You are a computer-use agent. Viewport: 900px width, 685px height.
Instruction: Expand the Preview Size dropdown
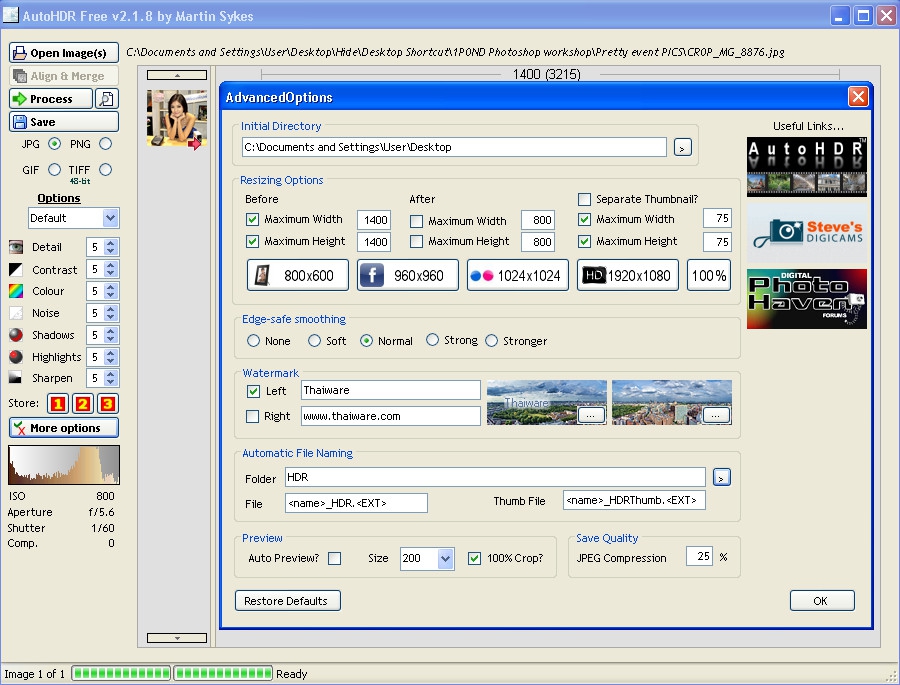(445, 559)
